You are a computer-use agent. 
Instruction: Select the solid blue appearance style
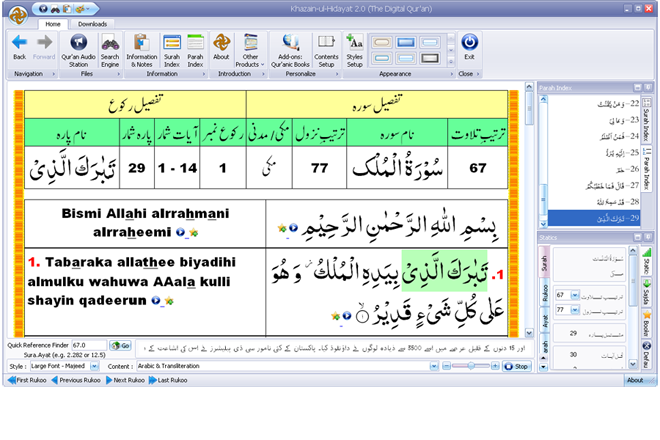(406, 42)
